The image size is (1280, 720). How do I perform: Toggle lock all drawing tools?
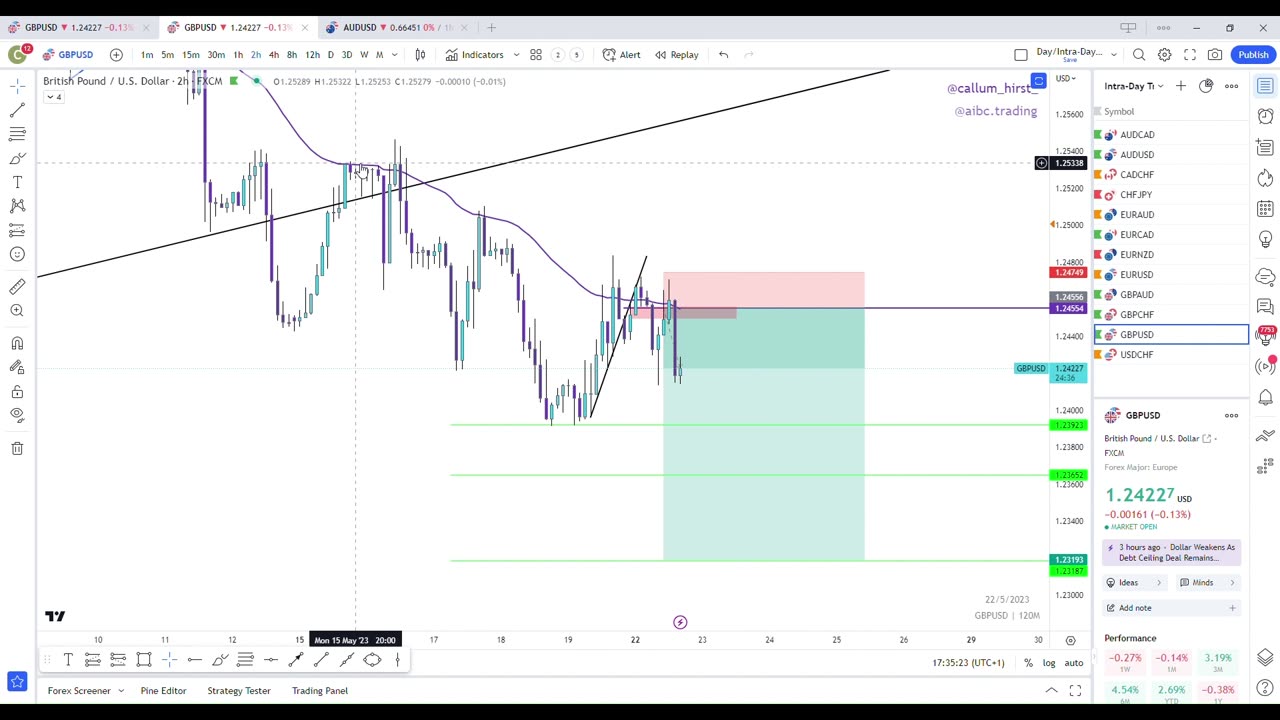17,391
